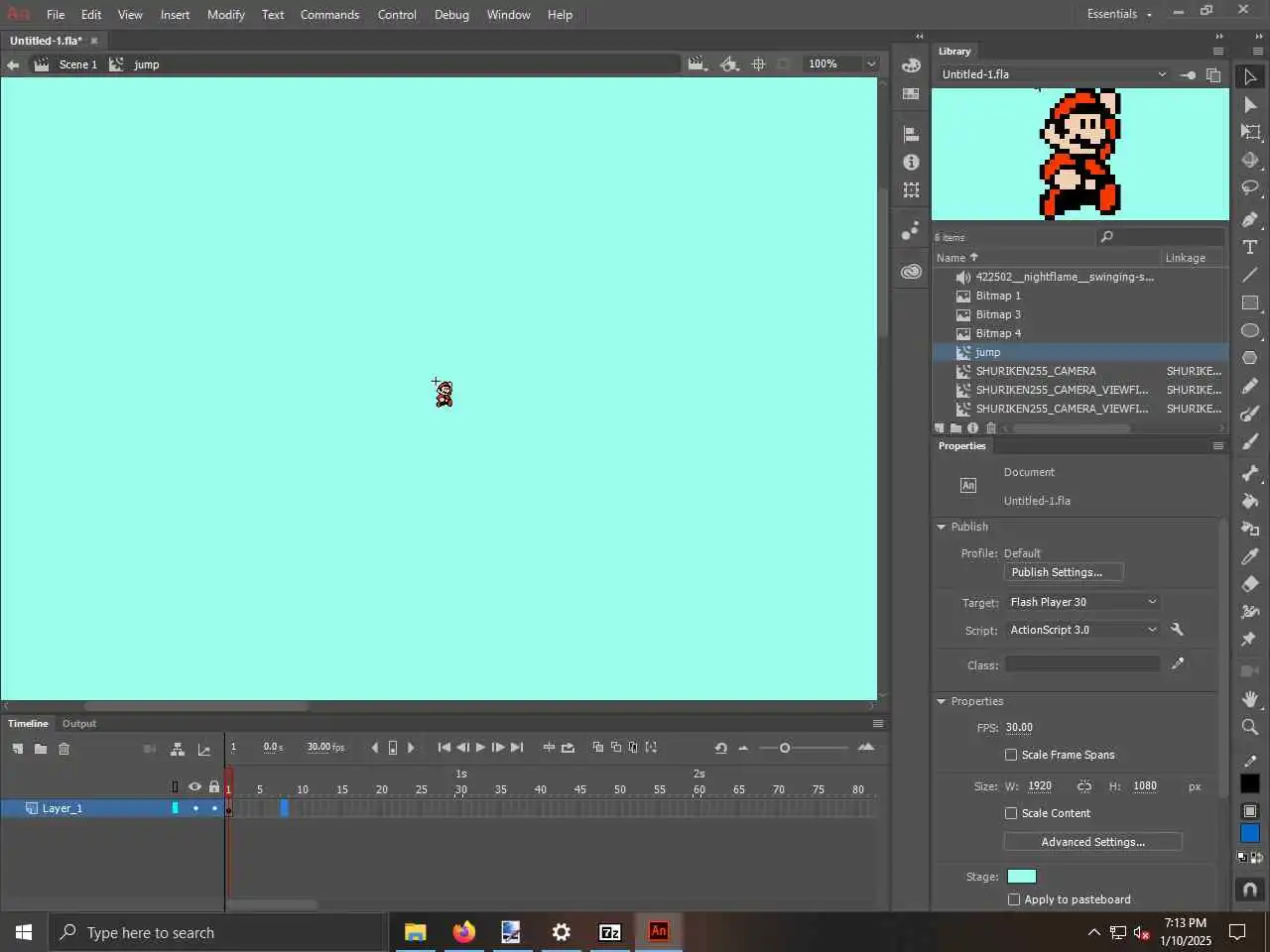Select the Line tool
Viewport: 1270px width, 952px height.
coord(1250,275)
